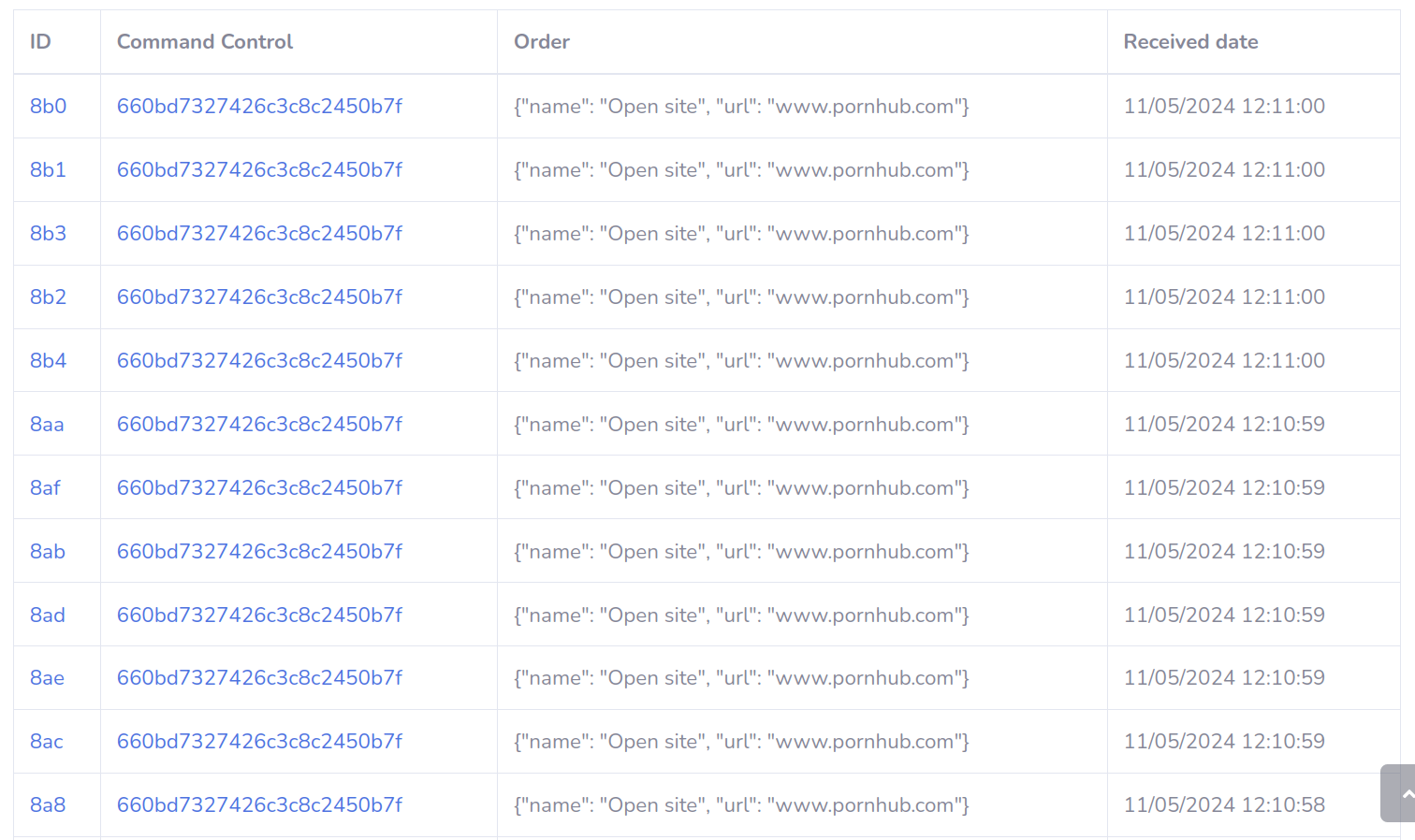1415x840 pixels.
Task: Open Command Control link in row 8aa
Action: (x=259, y=425)
